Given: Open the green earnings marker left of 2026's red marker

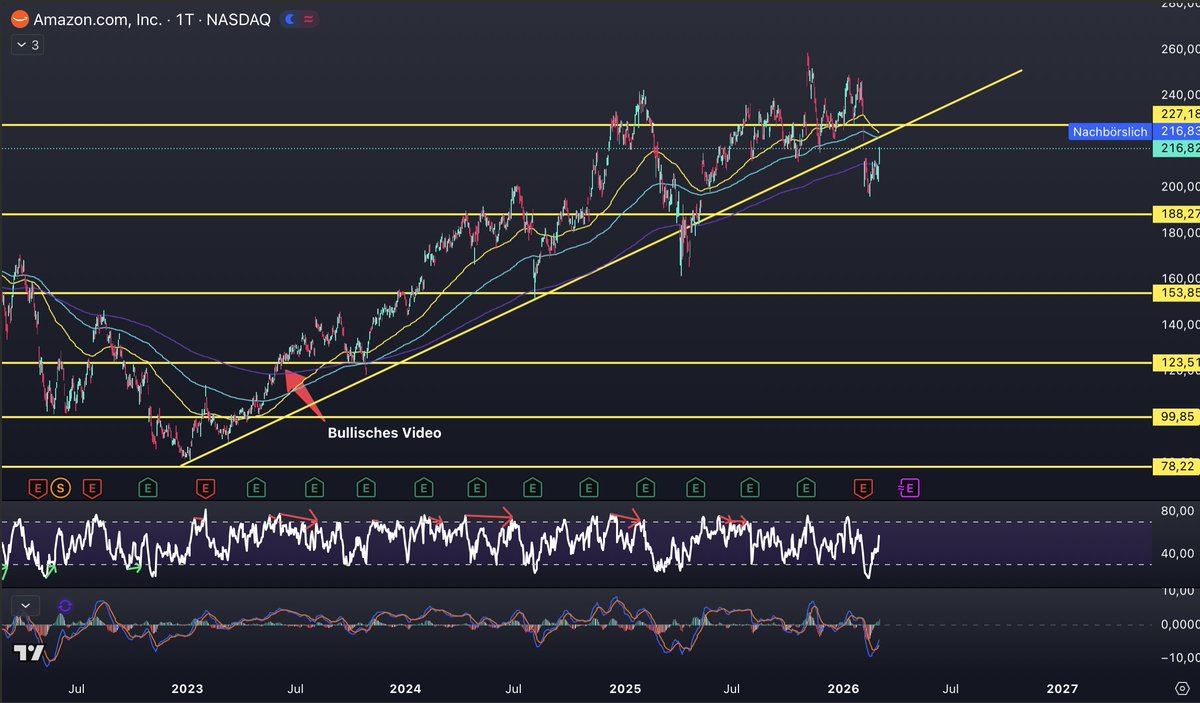Looking at the screenshot, I should click(804, 488).
